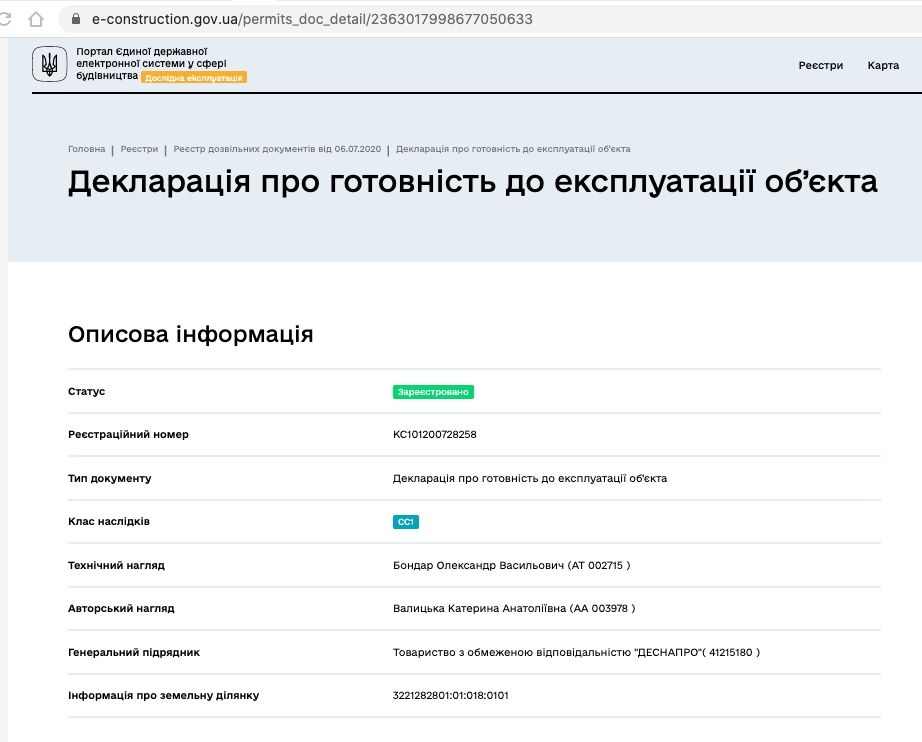View site security lock icon
The width and height of the screenshot is (922, 742).
coord(76,19)
